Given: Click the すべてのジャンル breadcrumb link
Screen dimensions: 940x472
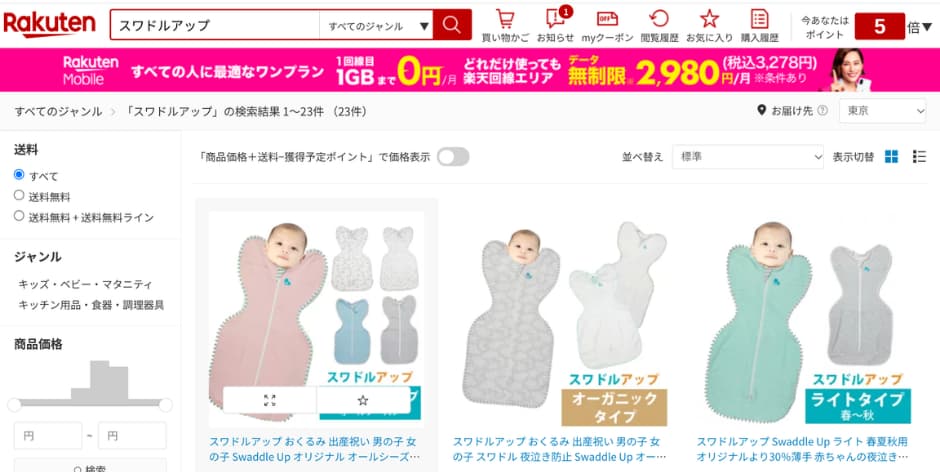Looking at the screenshot, I should pos(58,112).
